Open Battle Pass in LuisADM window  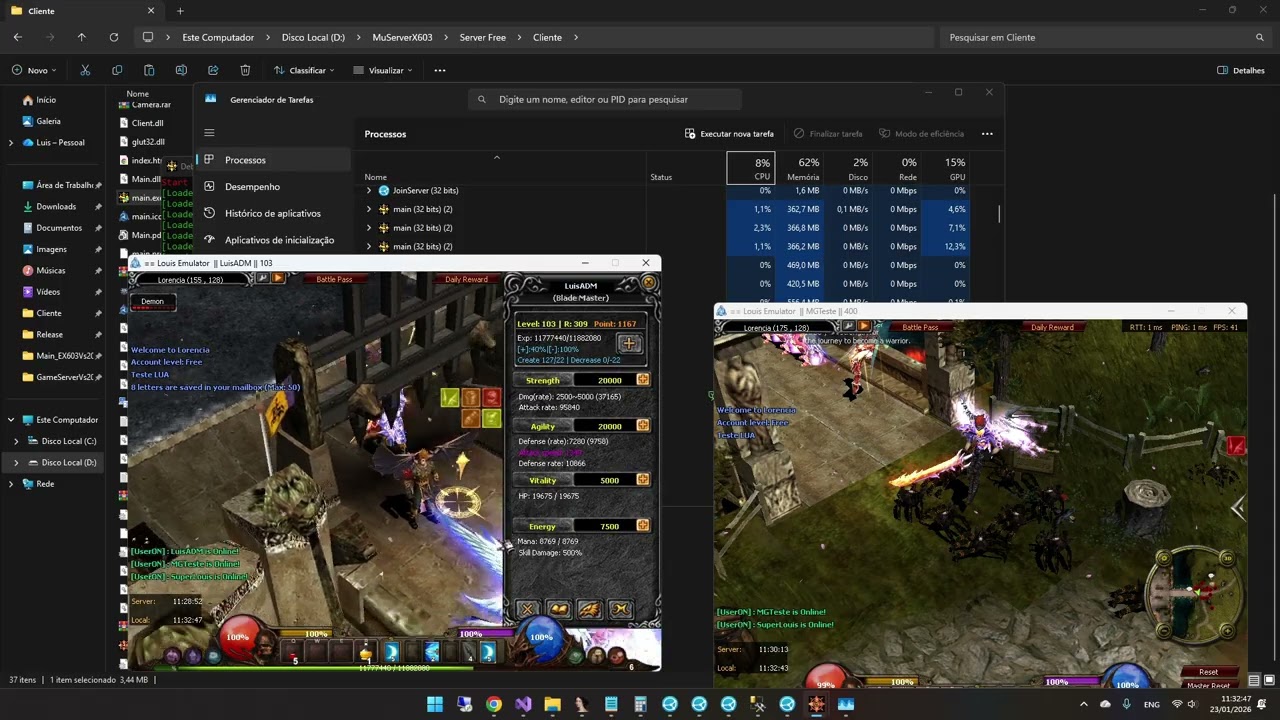click(x=334, y=279)
